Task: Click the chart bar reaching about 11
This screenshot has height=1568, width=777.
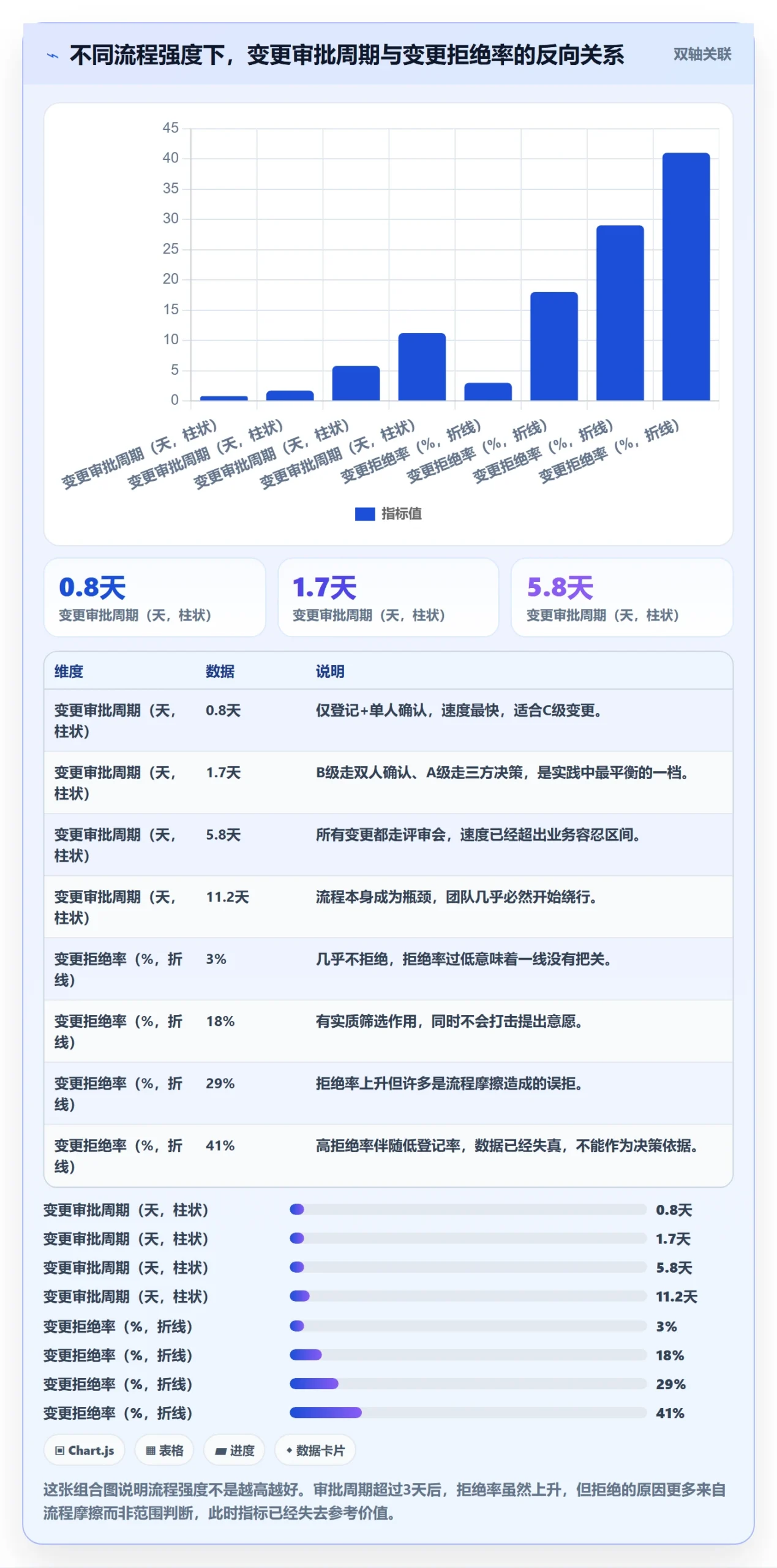Action: pyautogui.click(x=421, y=366)
